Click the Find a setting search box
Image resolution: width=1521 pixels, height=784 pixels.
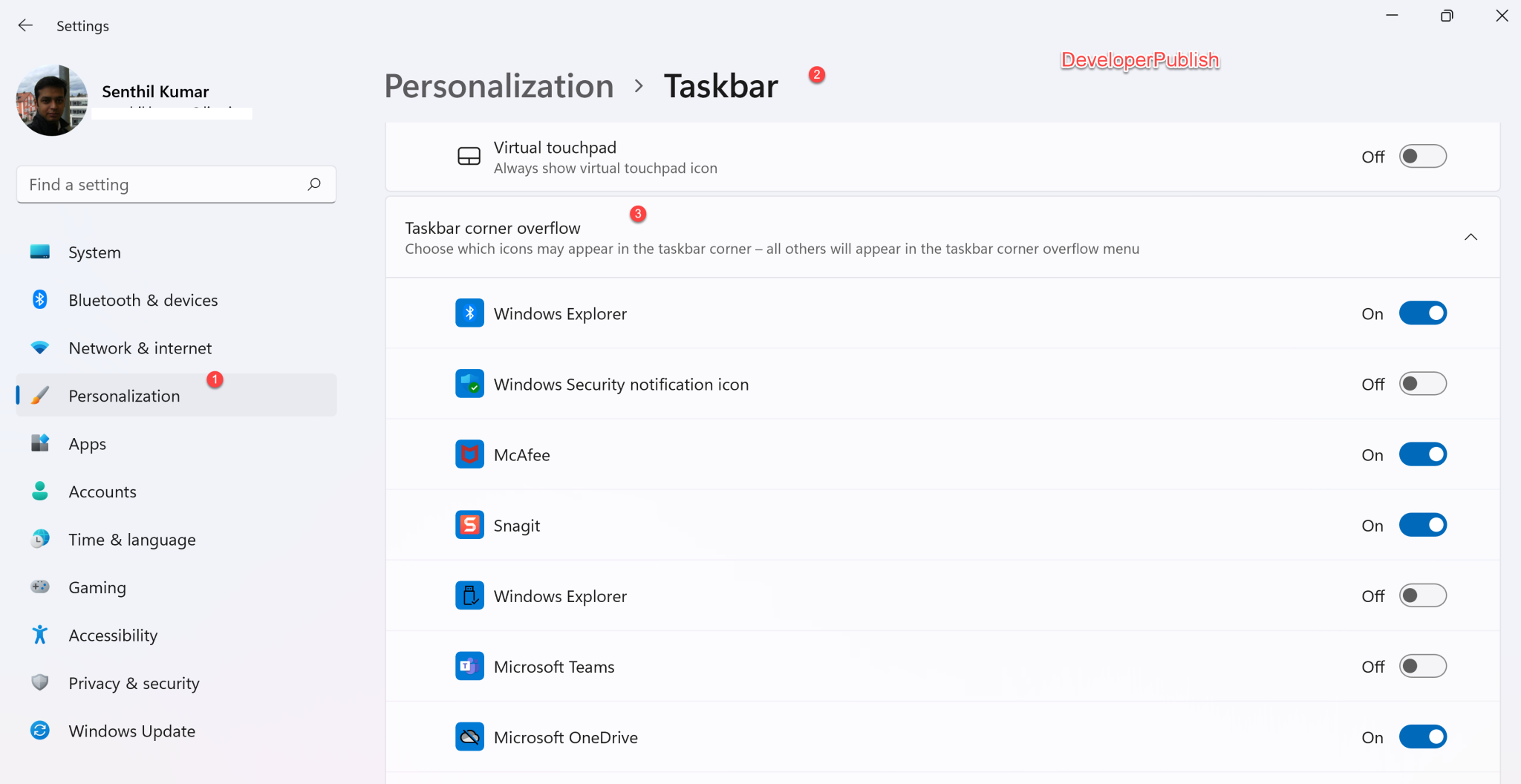176,184
